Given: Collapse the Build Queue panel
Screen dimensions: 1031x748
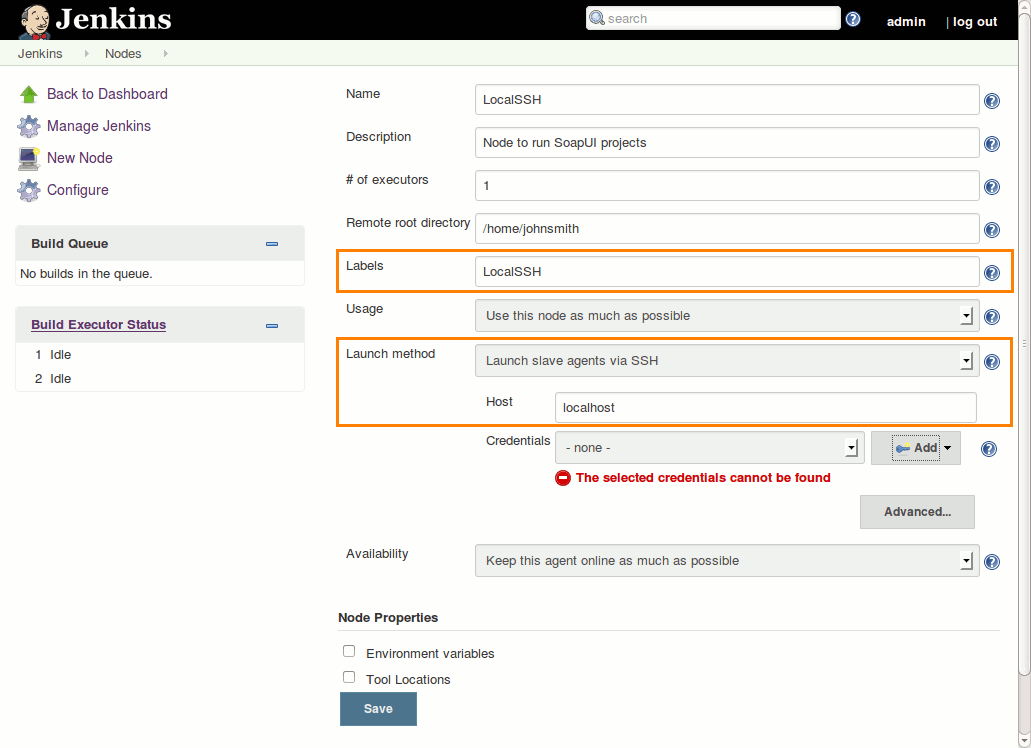Looking at the screenshot, I should click(272, 243).
